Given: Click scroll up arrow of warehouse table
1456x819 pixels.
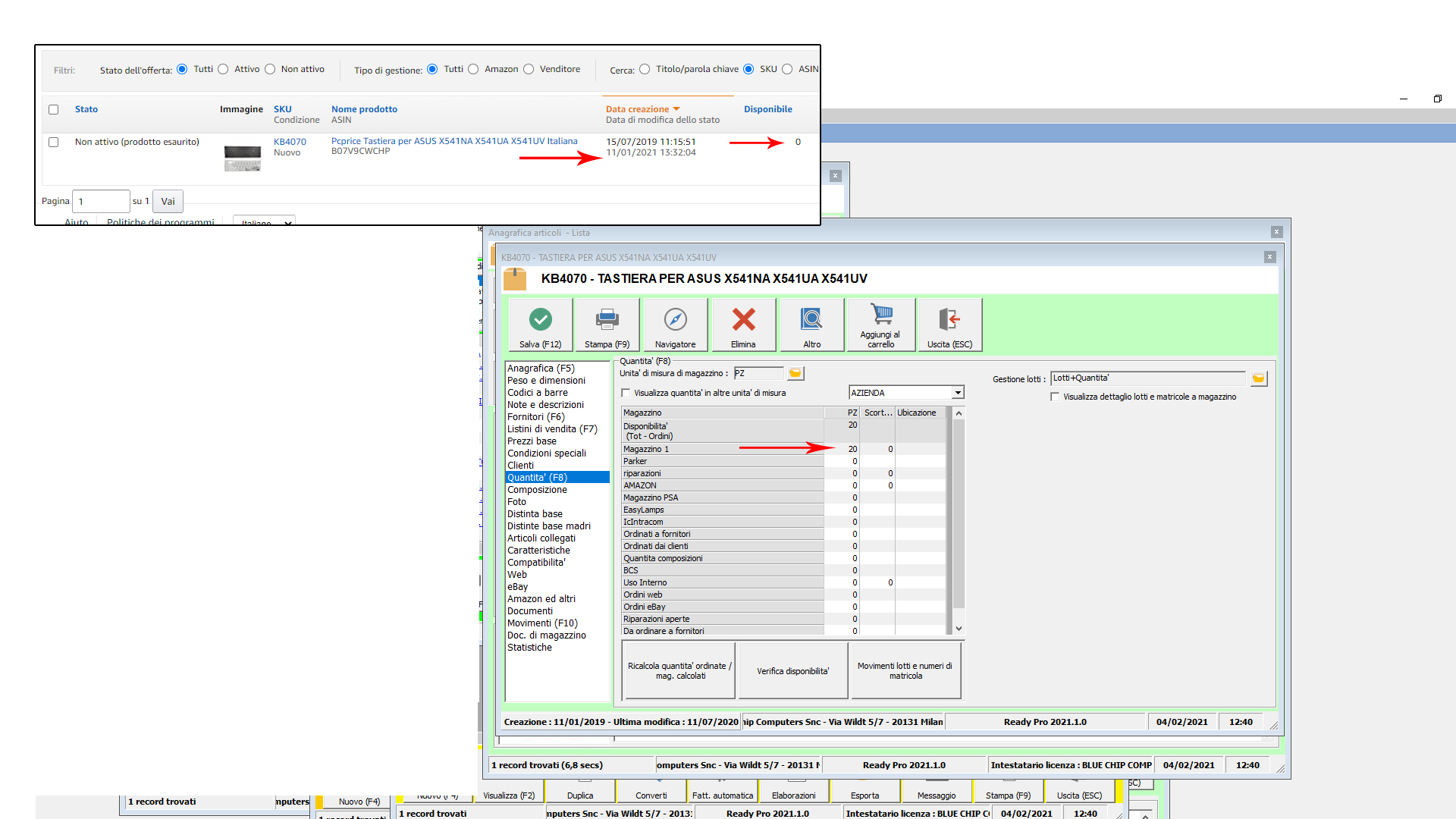Looking at the screenshot, I should pyautogui.click(x=959, y=413).
